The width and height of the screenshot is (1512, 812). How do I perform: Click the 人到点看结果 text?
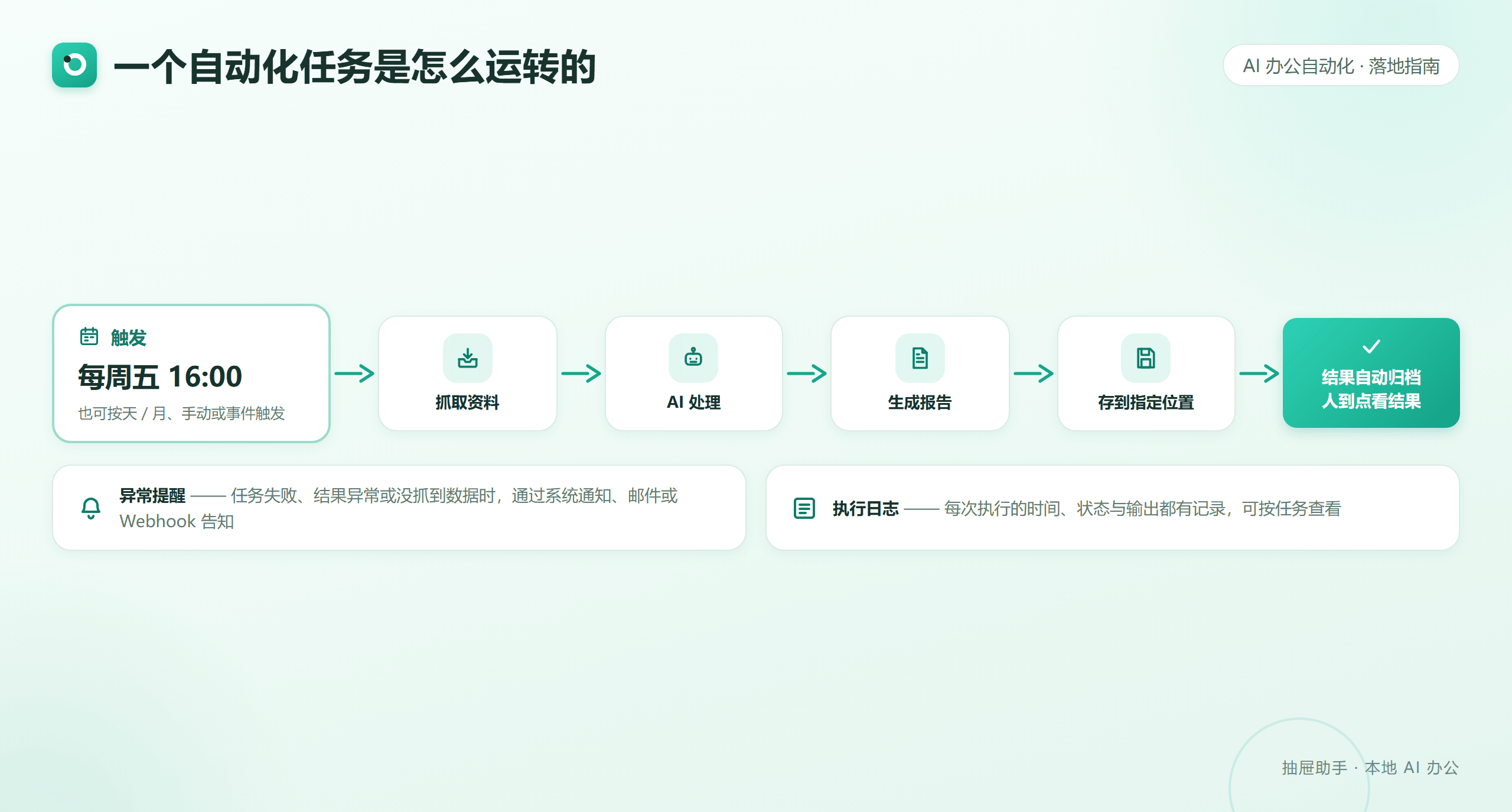pos(1371,401)
